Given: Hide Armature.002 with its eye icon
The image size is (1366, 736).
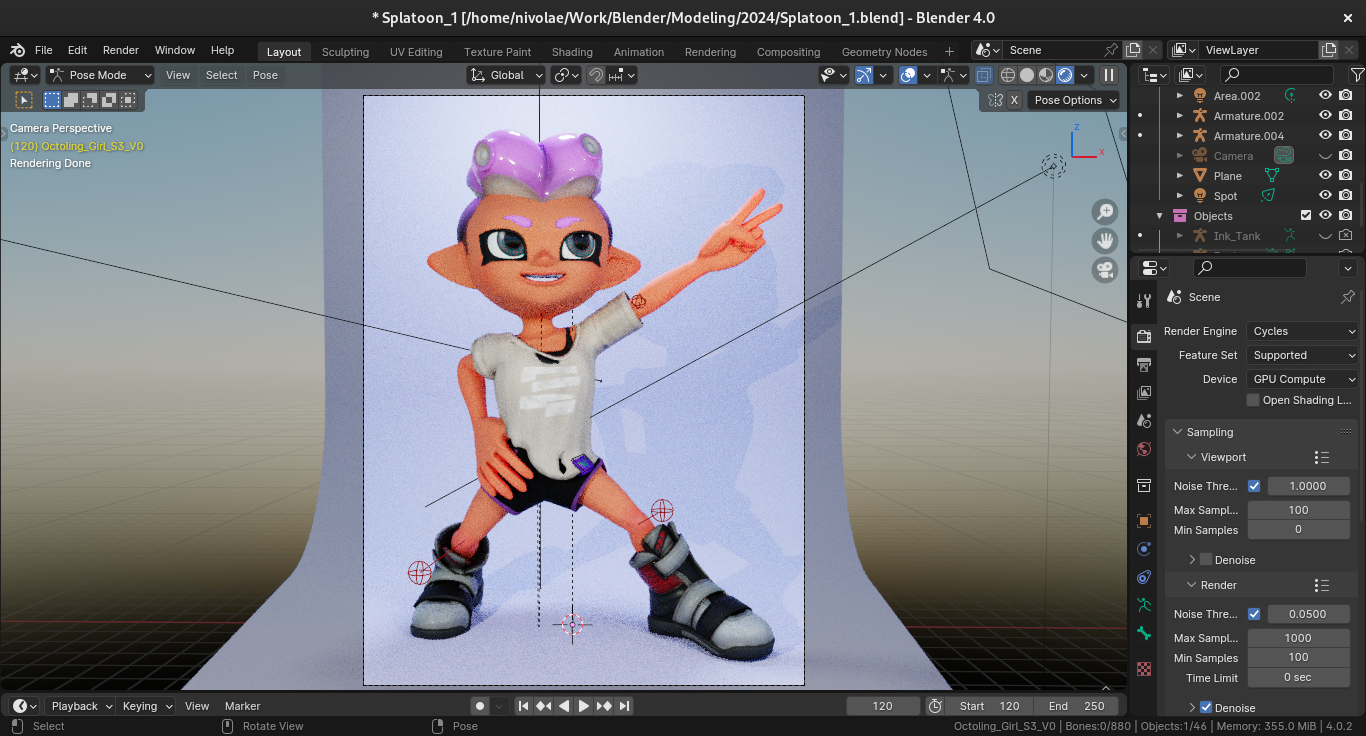Looking at the screenshot, I should tap(1325, 116).
